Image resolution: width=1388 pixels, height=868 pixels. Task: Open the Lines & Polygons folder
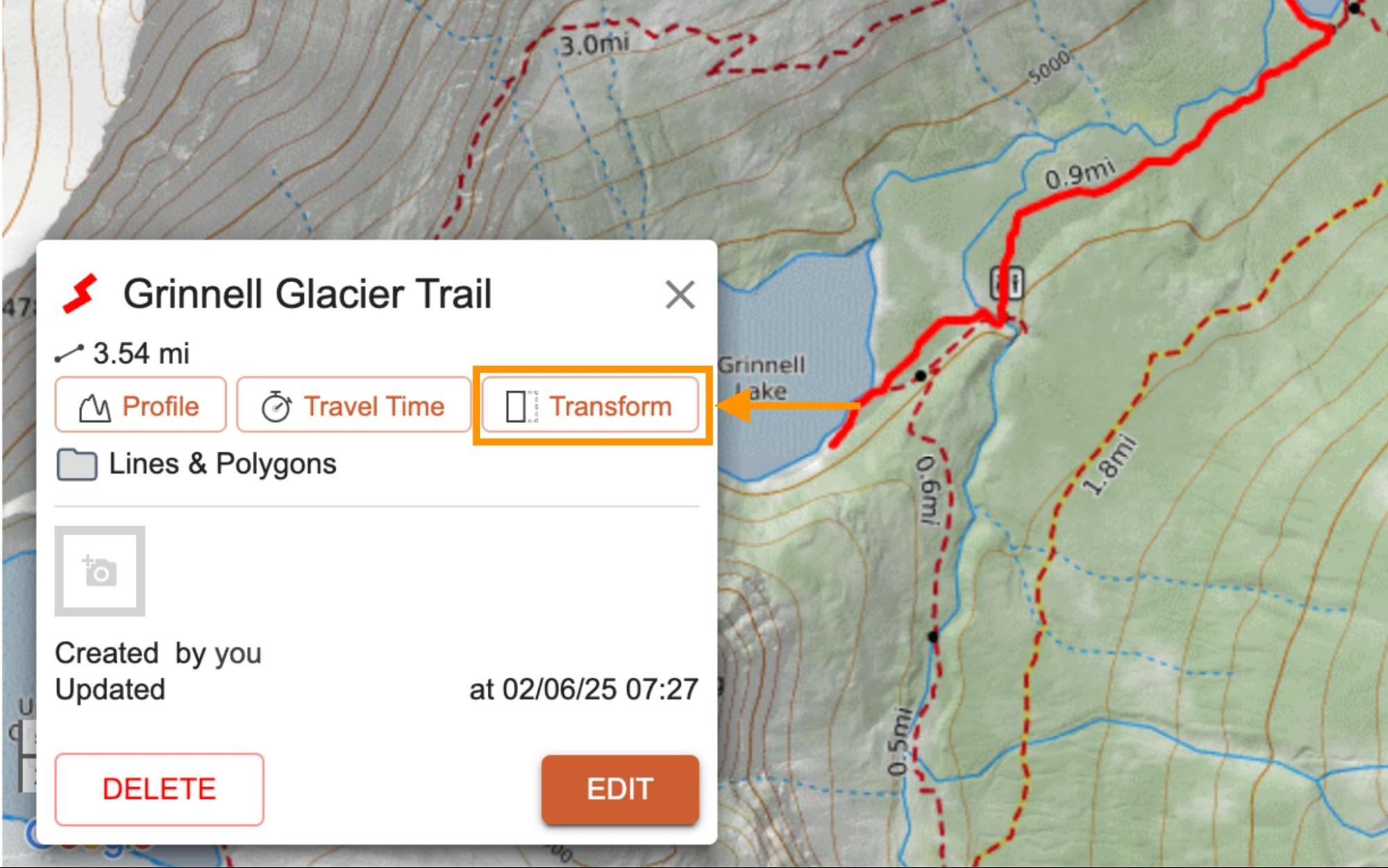click(x=196, y=464)
